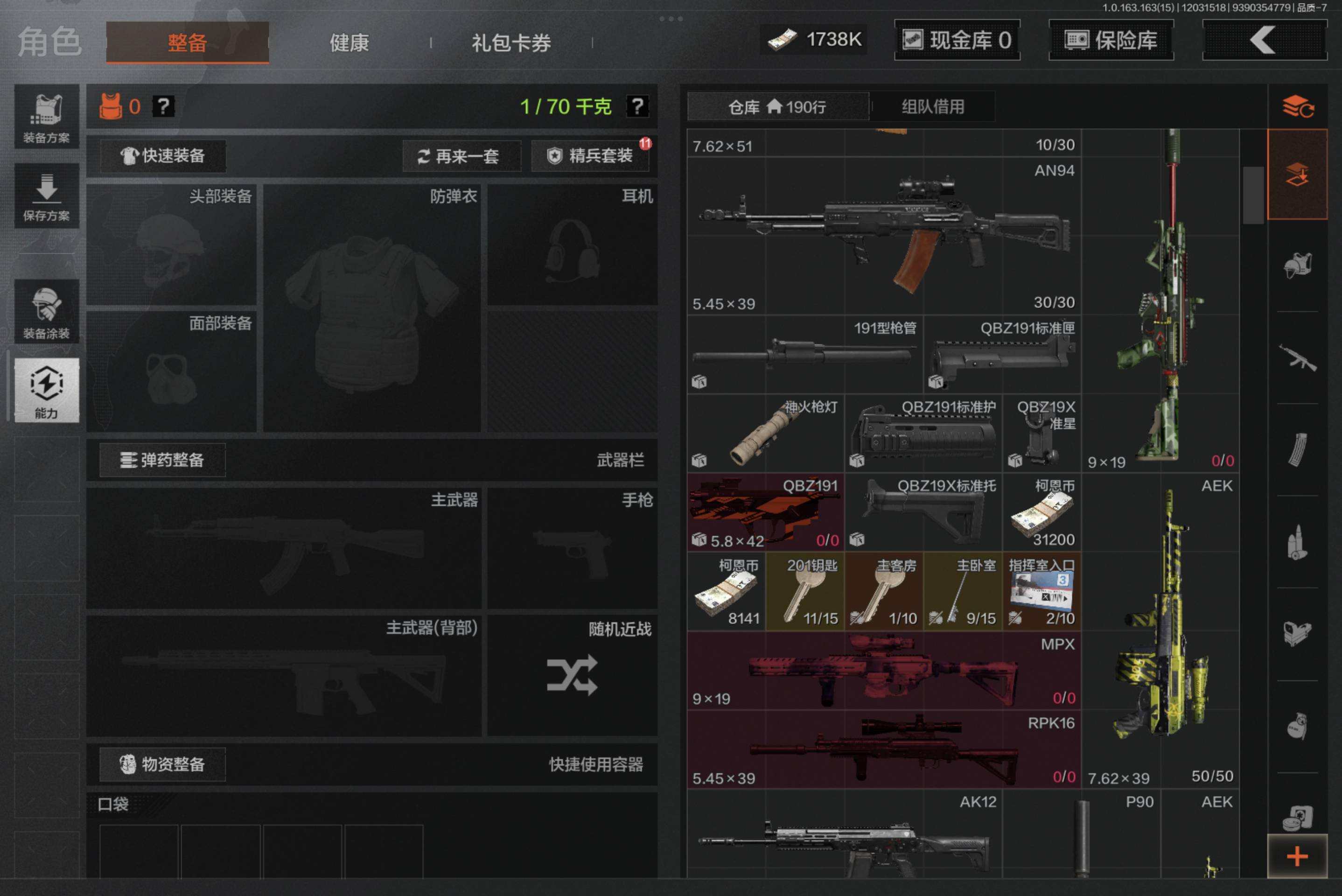Image resolution: width=1342 pixels, height=896 pixels.
Task: Expand the 弹药整备 ammo section
Action: click(x=161, y=460)
